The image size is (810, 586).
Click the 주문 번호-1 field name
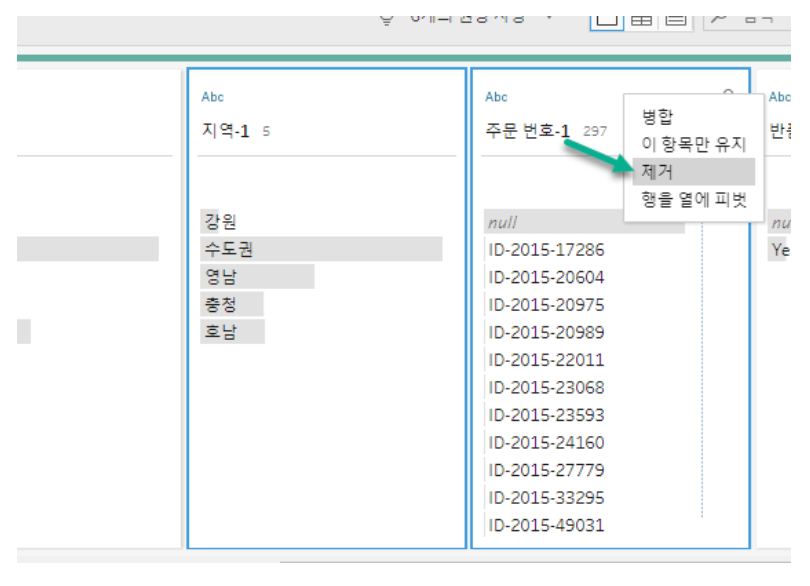coord(527,131)
